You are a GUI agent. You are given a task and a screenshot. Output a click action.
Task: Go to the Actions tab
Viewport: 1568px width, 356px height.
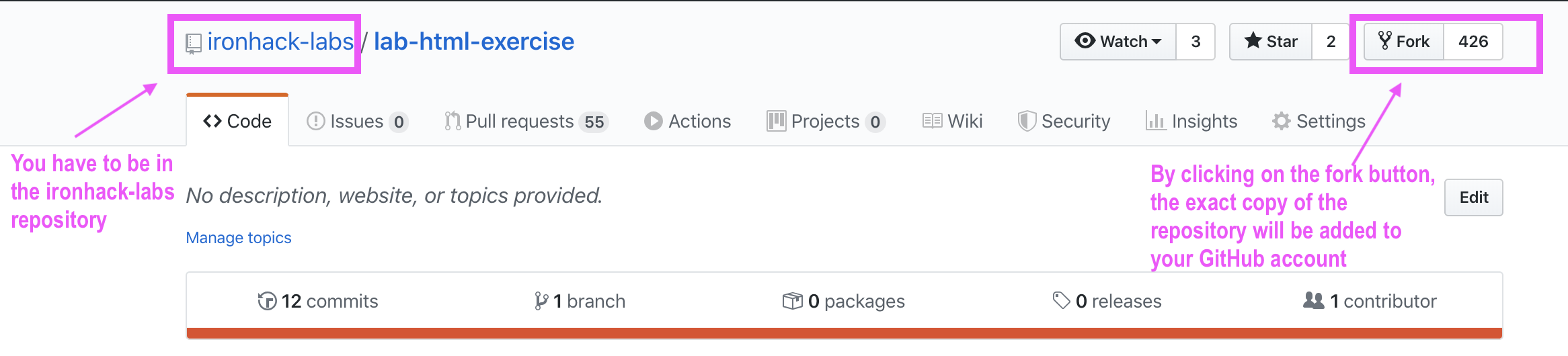(687, 122)
